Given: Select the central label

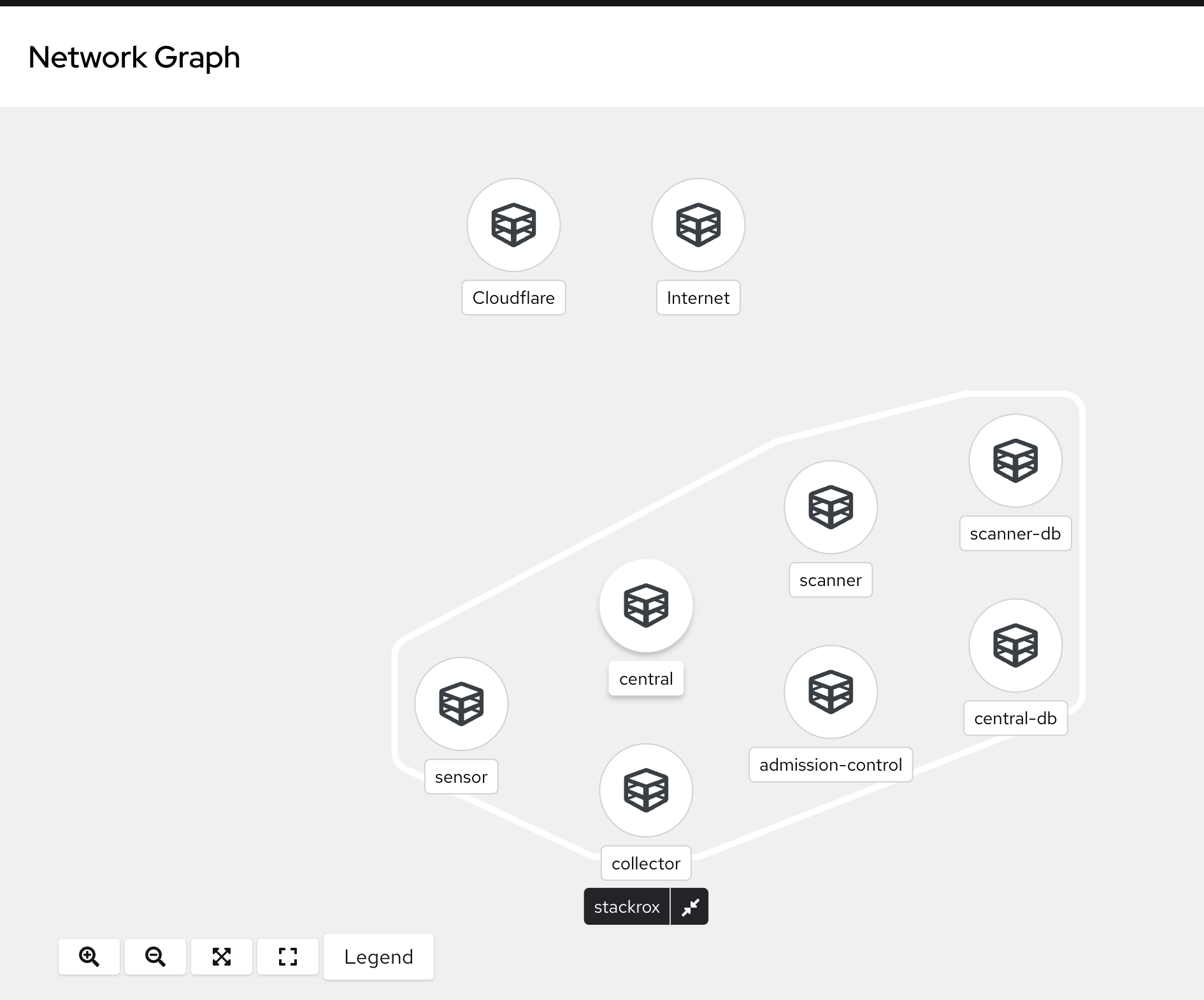Looking at the screenshot, I should 646,678.
